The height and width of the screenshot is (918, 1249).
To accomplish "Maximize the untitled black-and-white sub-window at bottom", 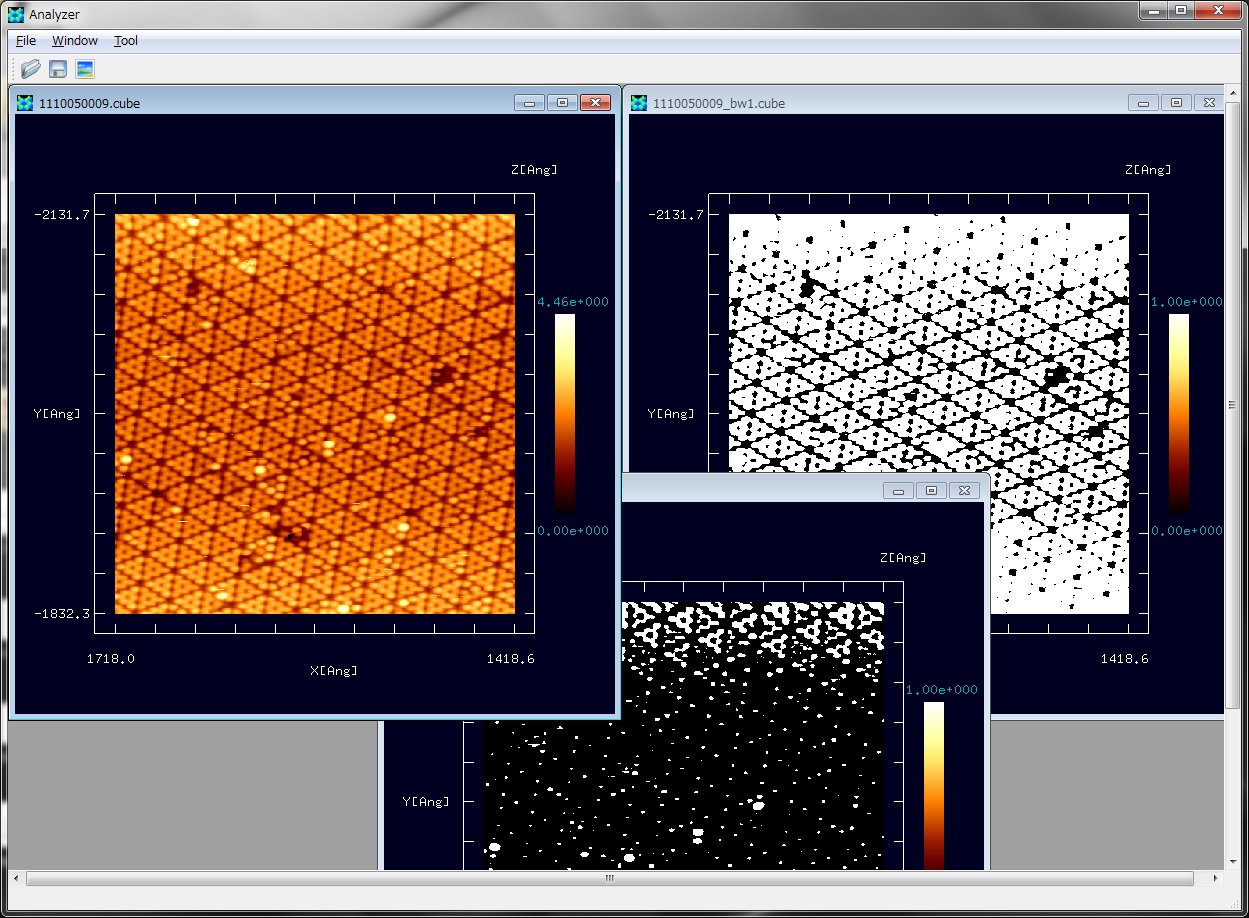I will pyautogui.click(x=931, y=490).
